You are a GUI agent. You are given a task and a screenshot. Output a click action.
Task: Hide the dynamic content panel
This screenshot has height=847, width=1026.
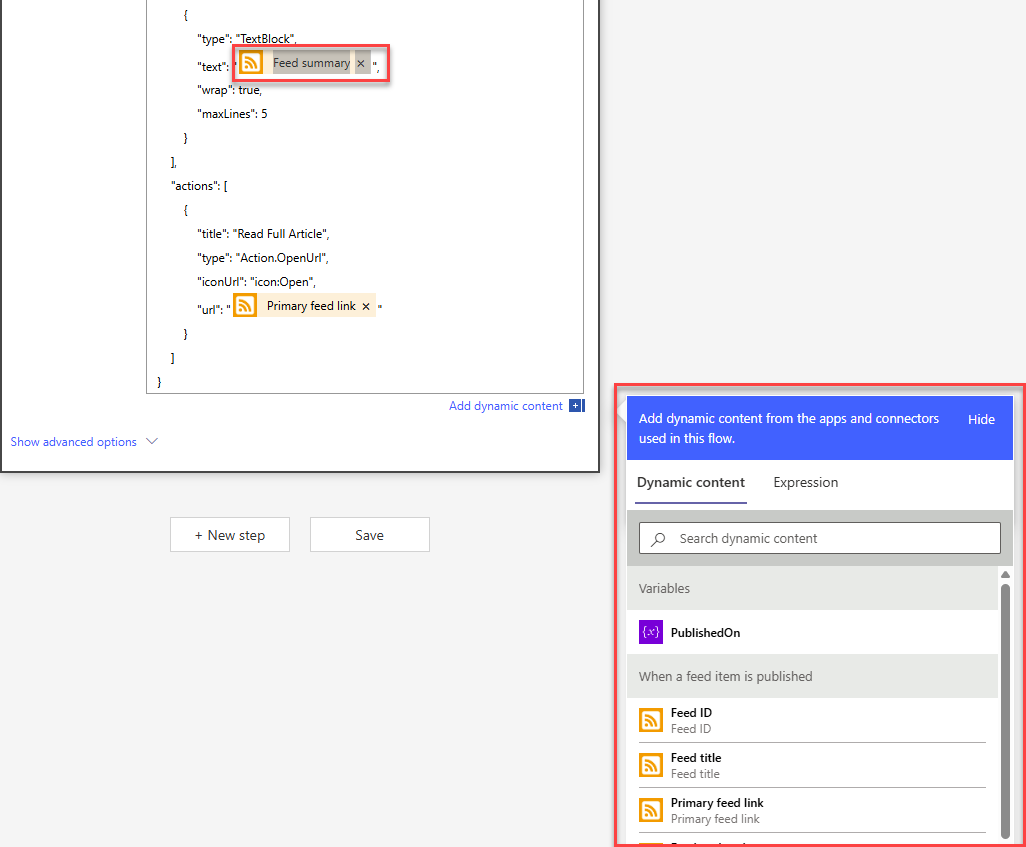(x=981, y=419)
